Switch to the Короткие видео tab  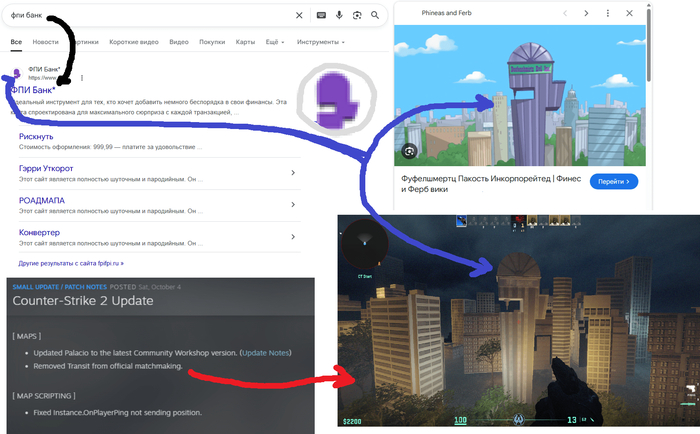135,42
